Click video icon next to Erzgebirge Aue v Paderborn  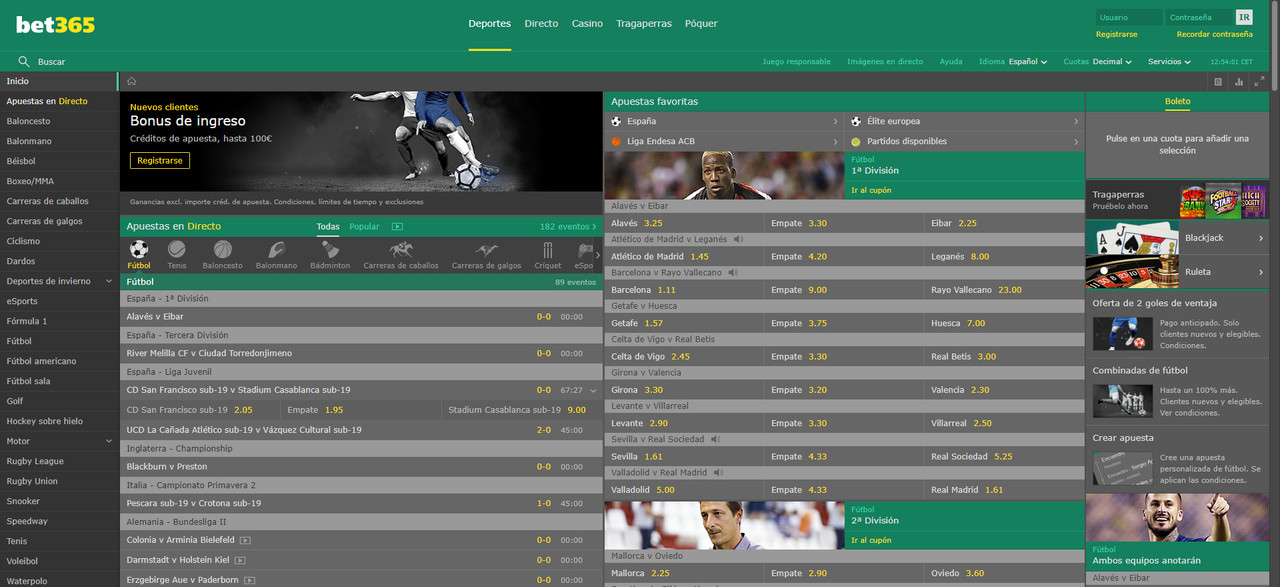[250, 580]
